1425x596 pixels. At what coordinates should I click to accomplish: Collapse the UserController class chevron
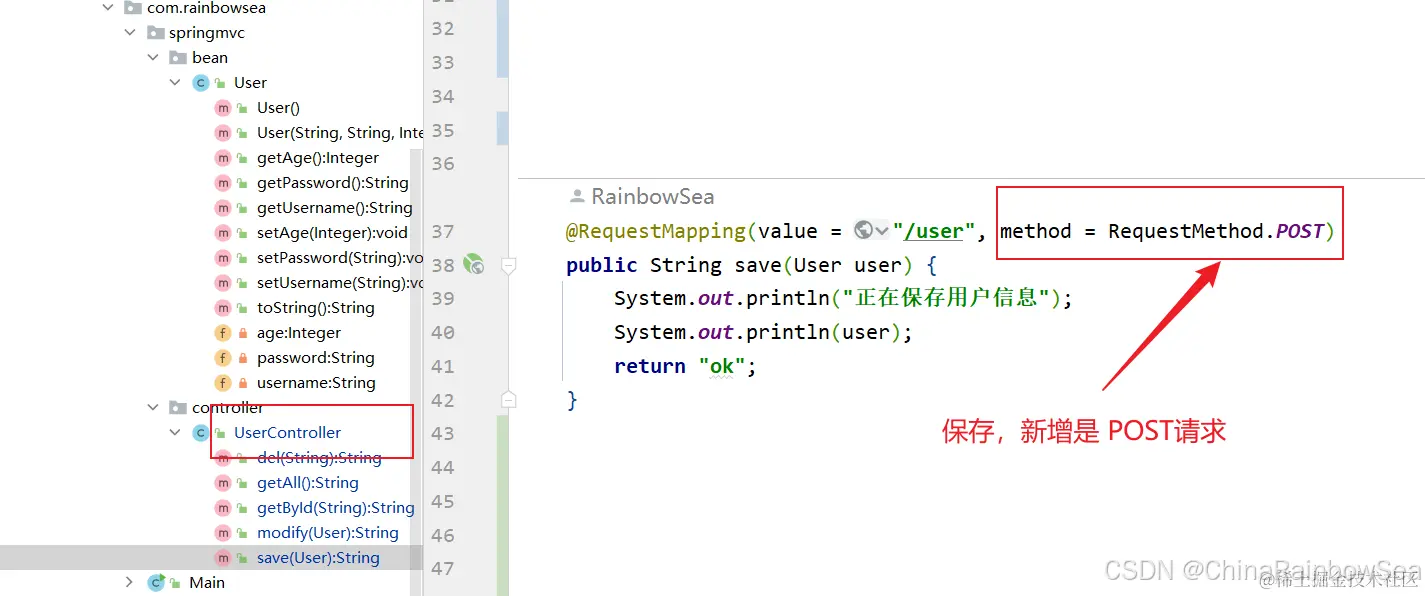click(176, 433)
